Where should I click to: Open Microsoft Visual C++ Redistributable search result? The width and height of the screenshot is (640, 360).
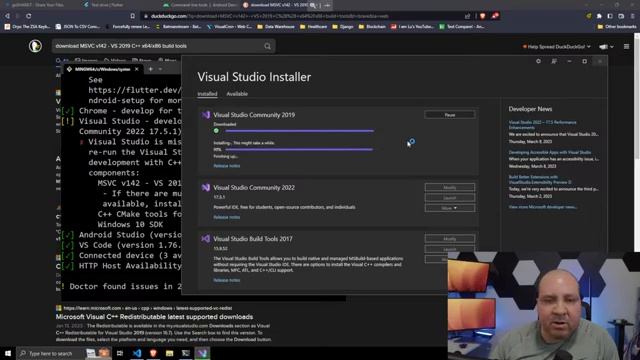click(154, 317)
